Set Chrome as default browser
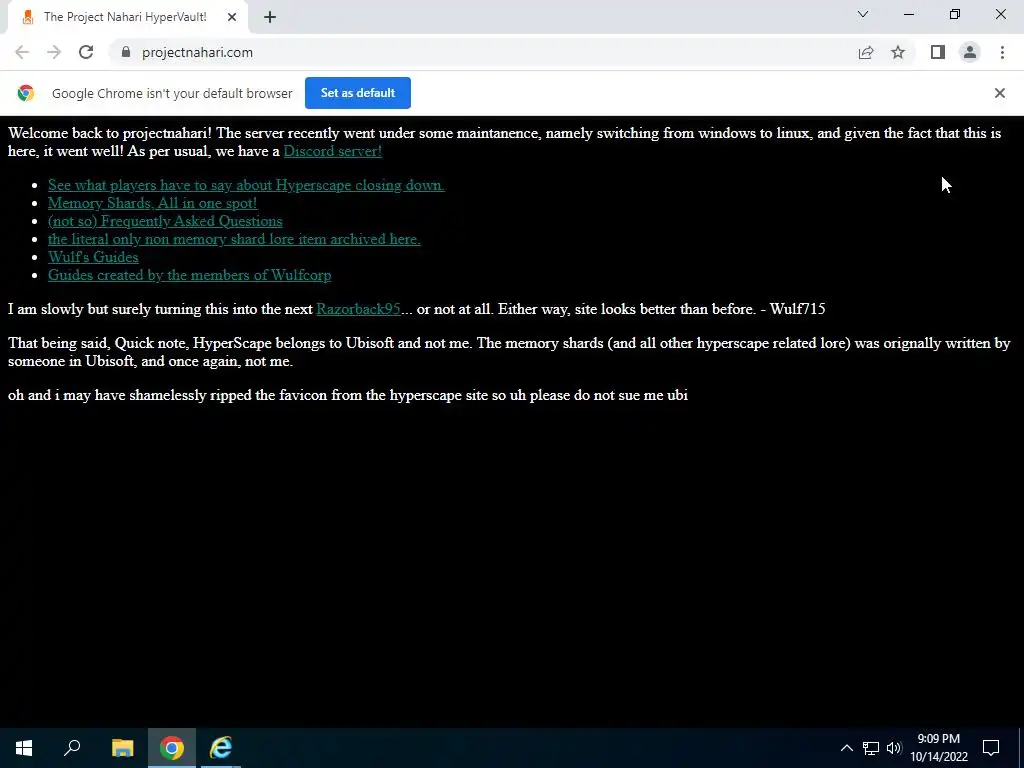The width and height of the screenshot is (1024, 768). point(358,93)
